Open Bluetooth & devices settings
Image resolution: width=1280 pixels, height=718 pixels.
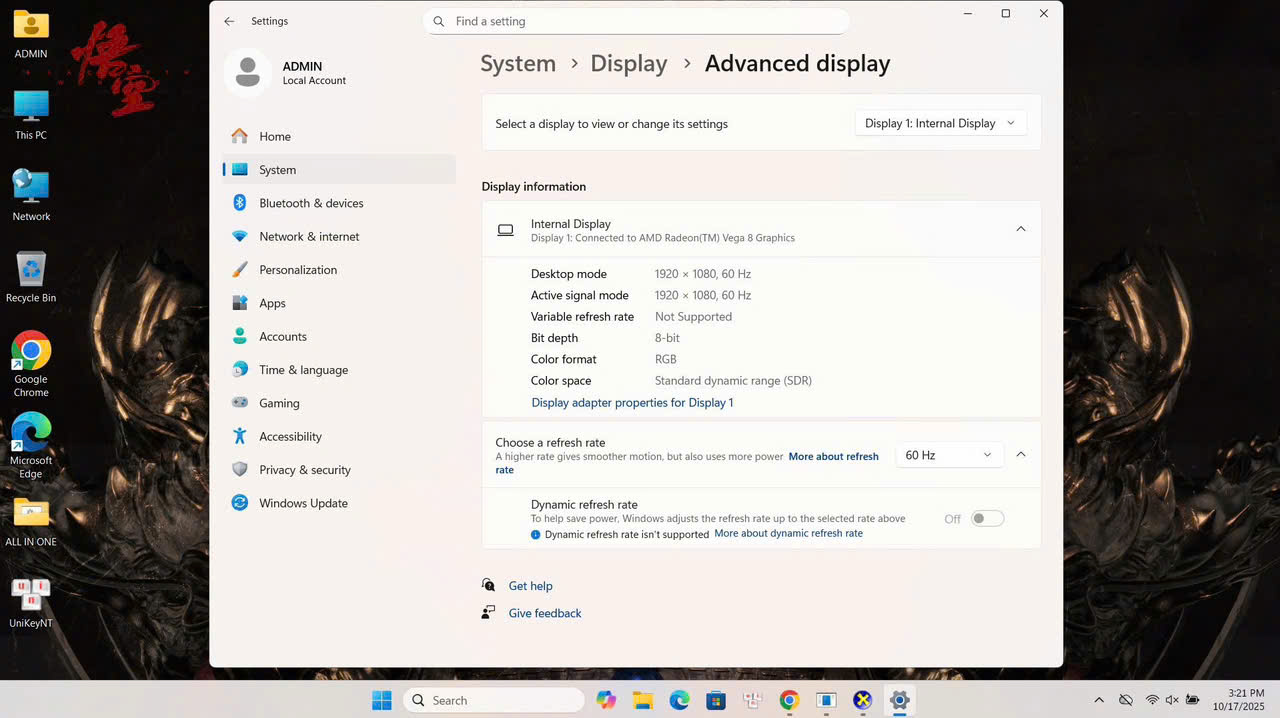point(311,203)
